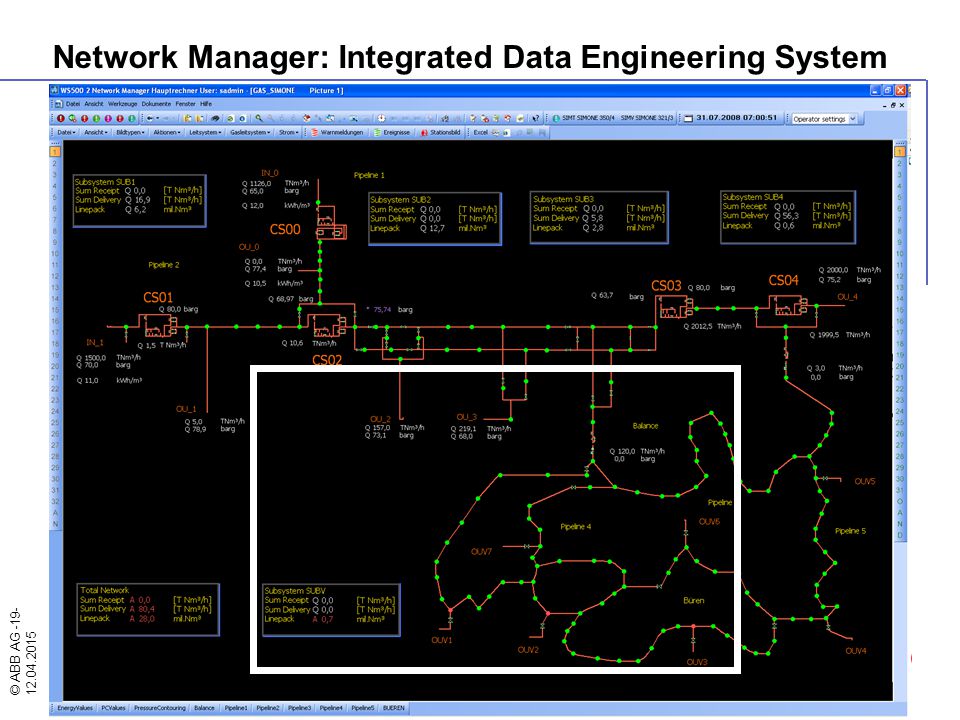Viewport: 960px width, 720px height.
Task: Click the Büren label in the diagram
Action: pyautogui.click(x=694, y=601)
